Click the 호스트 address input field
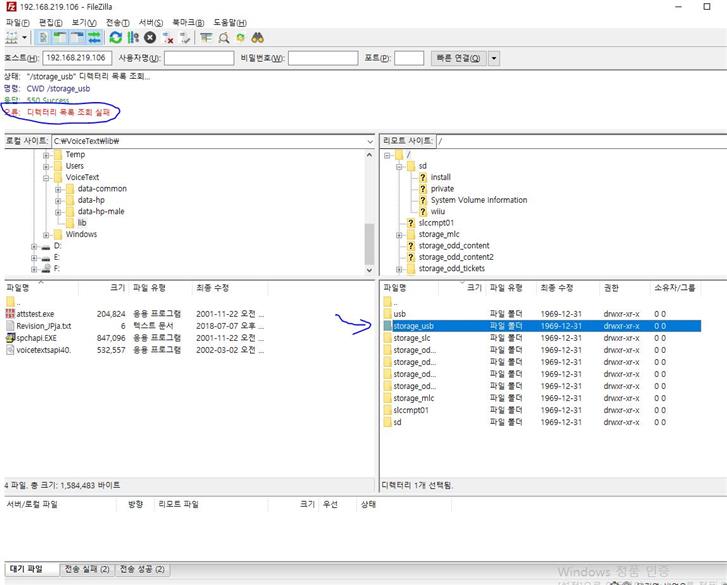Screen dimensions: 727x585 pyautogui.click(x=78, y=58)
